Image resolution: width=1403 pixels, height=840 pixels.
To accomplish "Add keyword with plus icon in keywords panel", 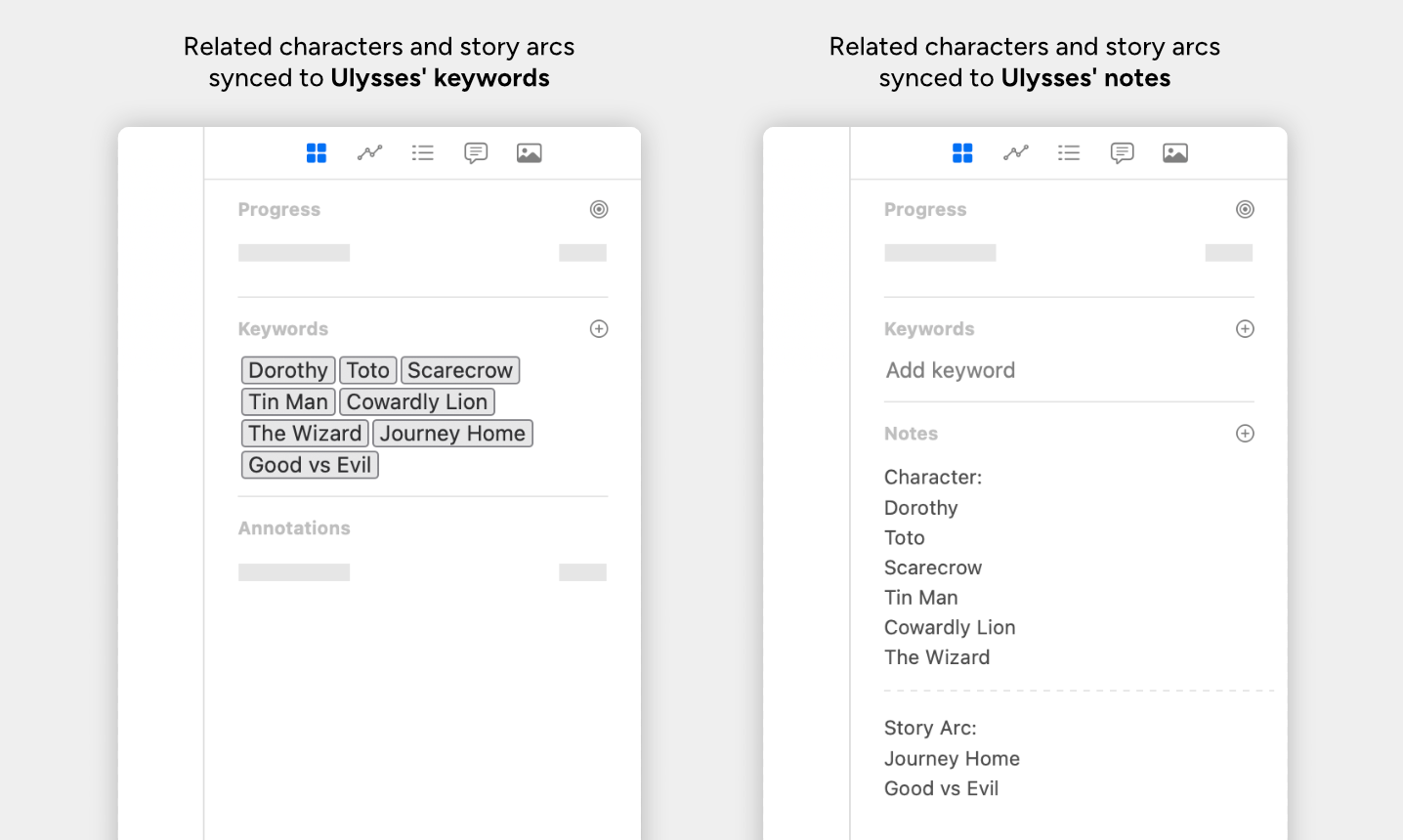I will pyautogui.click(x=599, y=329).
